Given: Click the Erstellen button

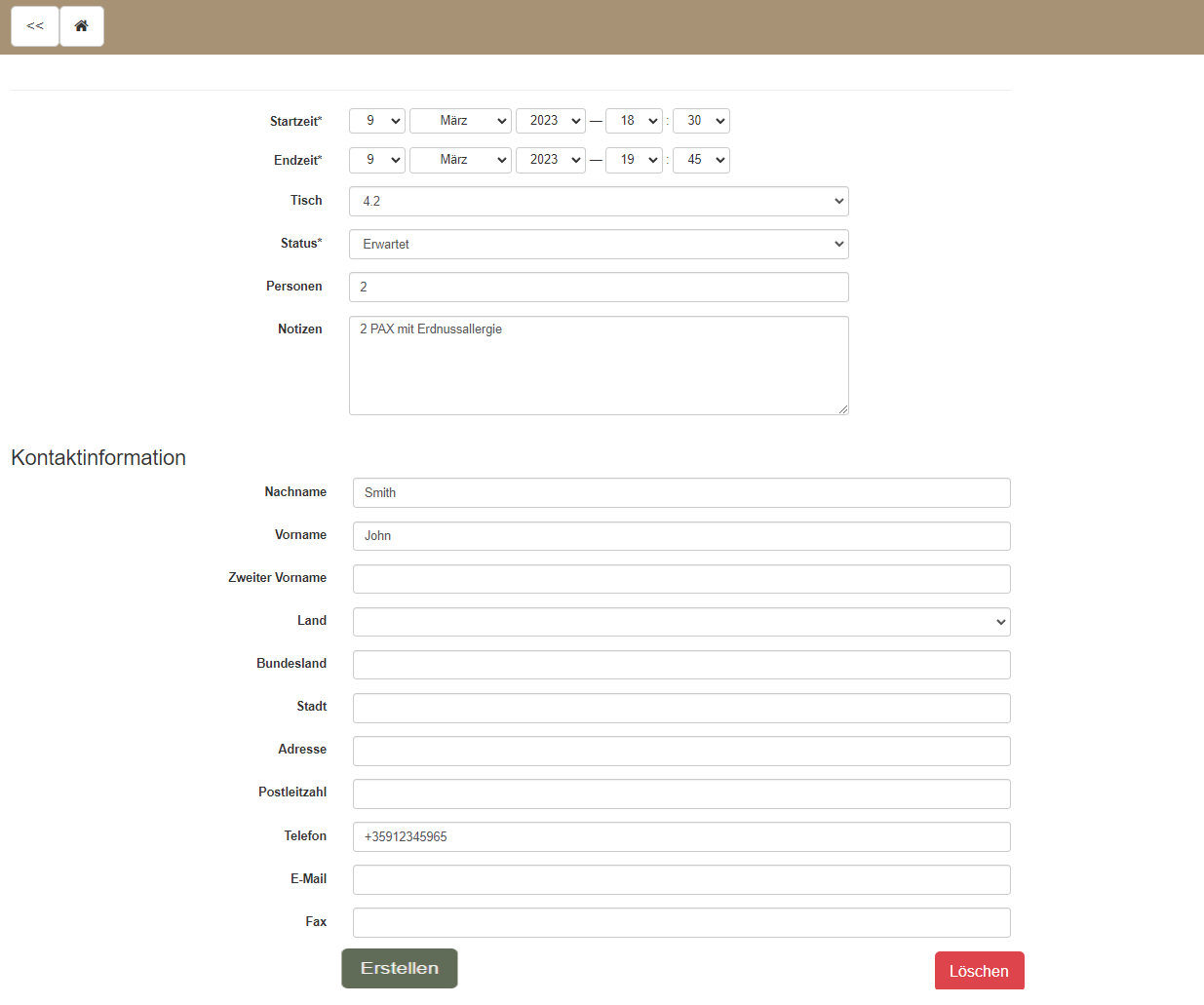Looking at the screenshot, I should tap(400, 968).
